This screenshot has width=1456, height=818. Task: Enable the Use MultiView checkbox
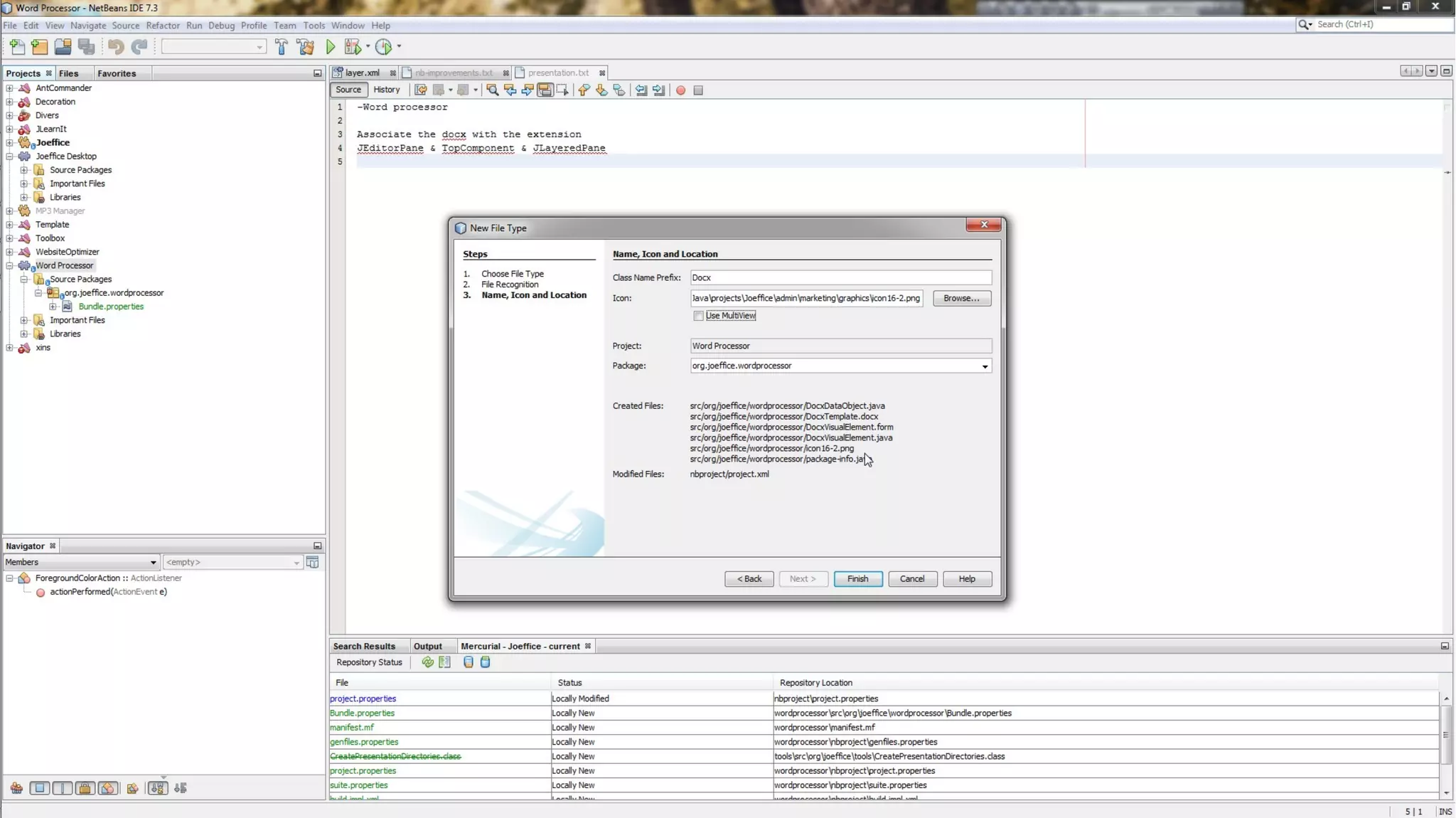[x=698, y=316]
